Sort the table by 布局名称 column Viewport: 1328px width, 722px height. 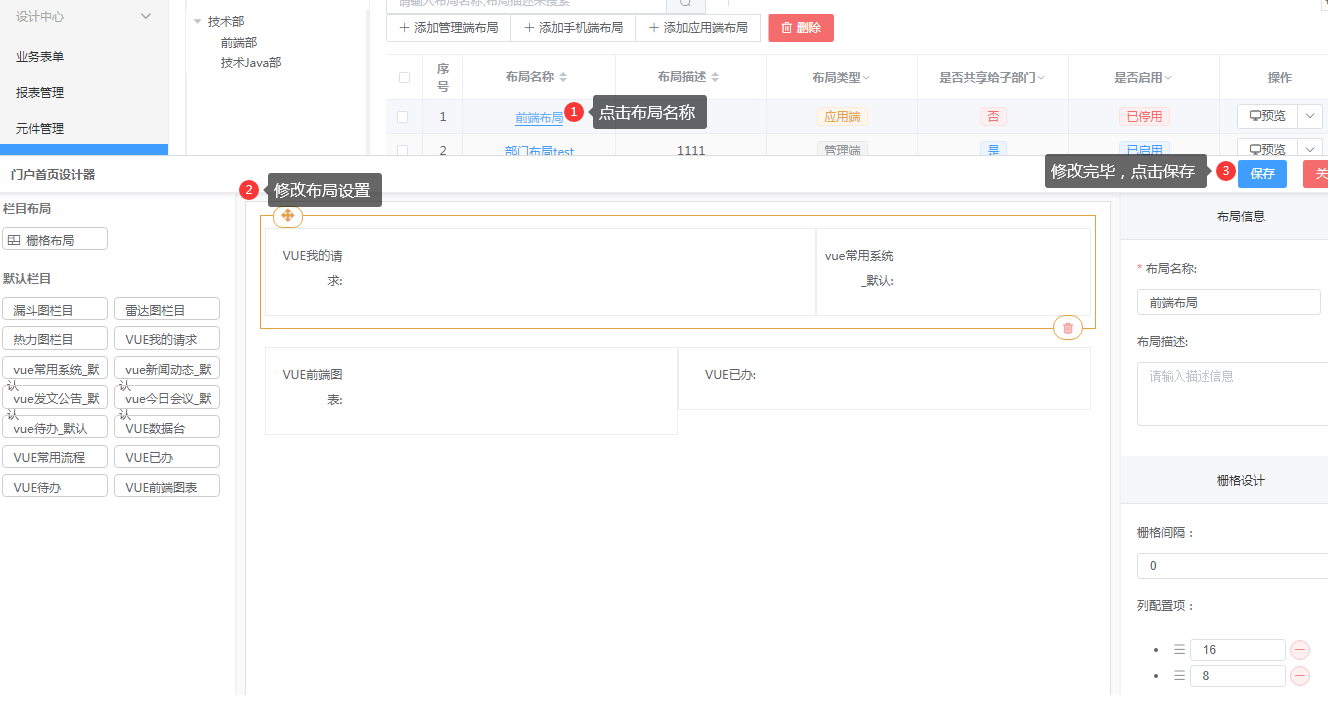563,78
